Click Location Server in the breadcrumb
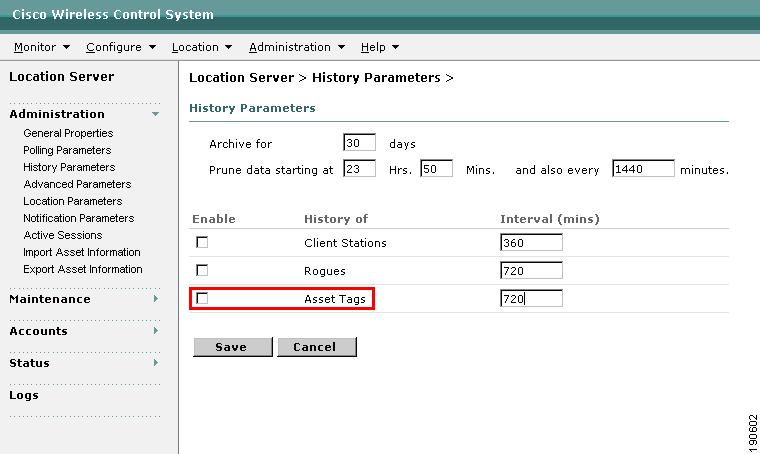The height and width of the screenshot is (454, 760). tap(241, 78)
